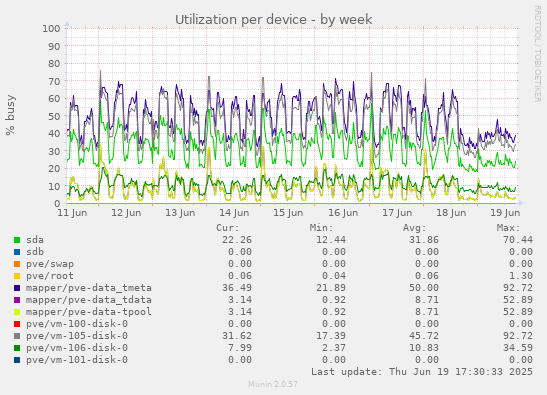Click the purple pve-data_tdata legend swatch
This screenshot has height=395, width=547.
(x=17, y=300)
